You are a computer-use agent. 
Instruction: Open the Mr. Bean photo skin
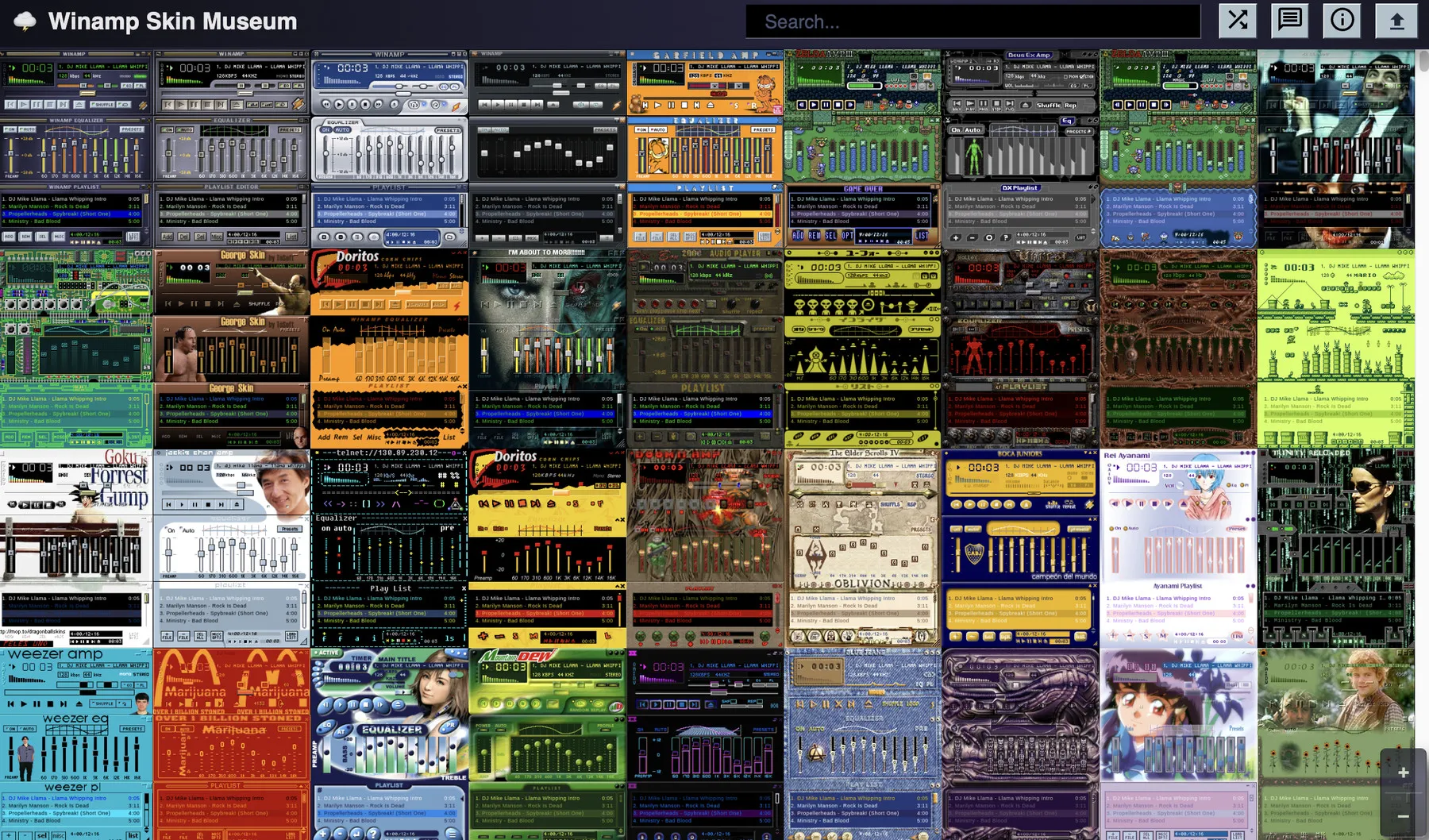pos(1335,149)
